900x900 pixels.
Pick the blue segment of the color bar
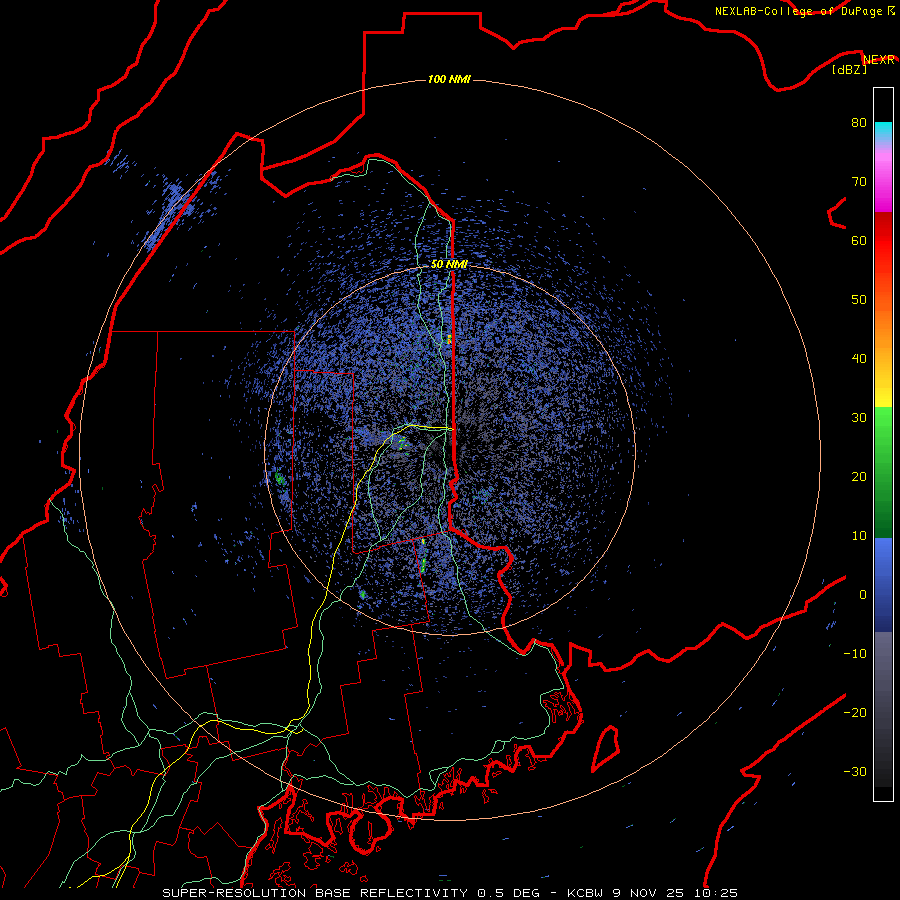pyautogui.click(x=883, y=584)
